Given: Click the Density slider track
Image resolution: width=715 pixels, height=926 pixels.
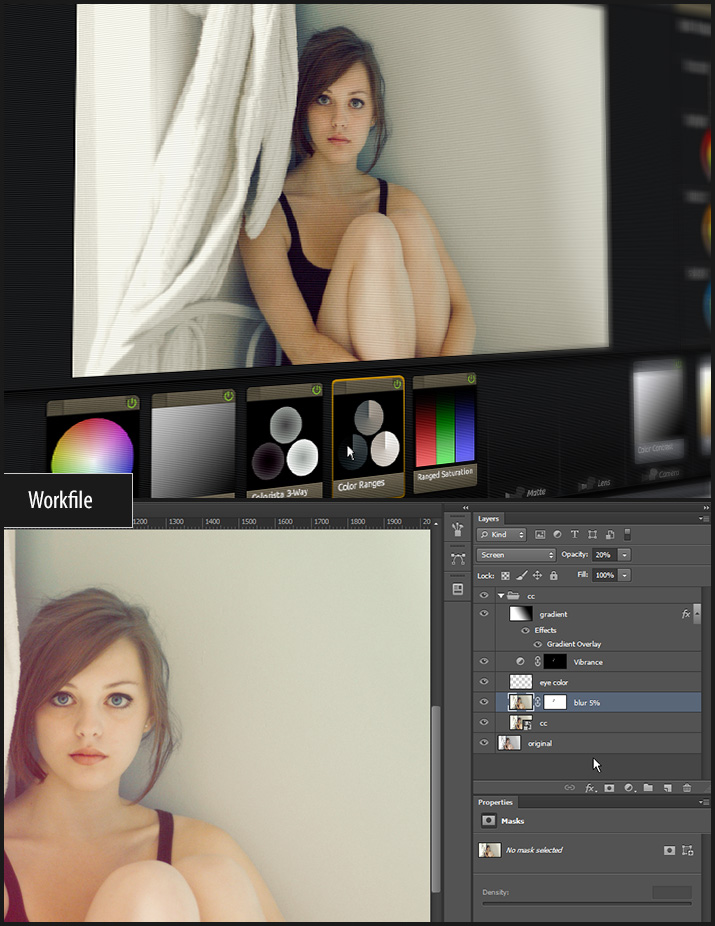Looking at the screenshot, I should (x=586, y=903).
